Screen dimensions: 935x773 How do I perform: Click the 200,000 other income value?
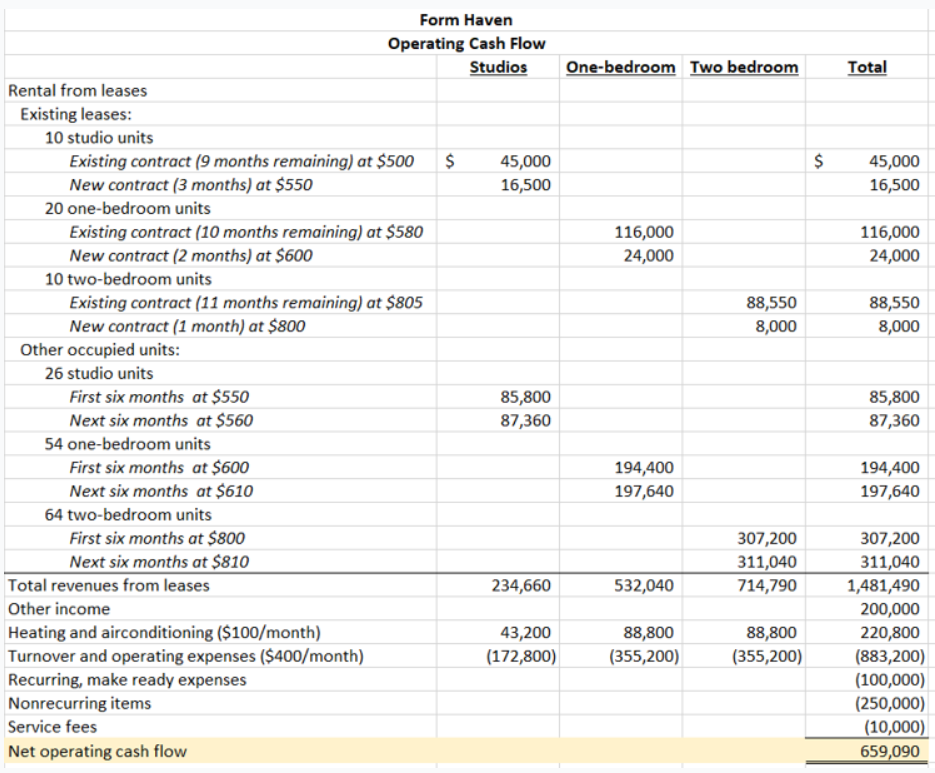[890, 609]
